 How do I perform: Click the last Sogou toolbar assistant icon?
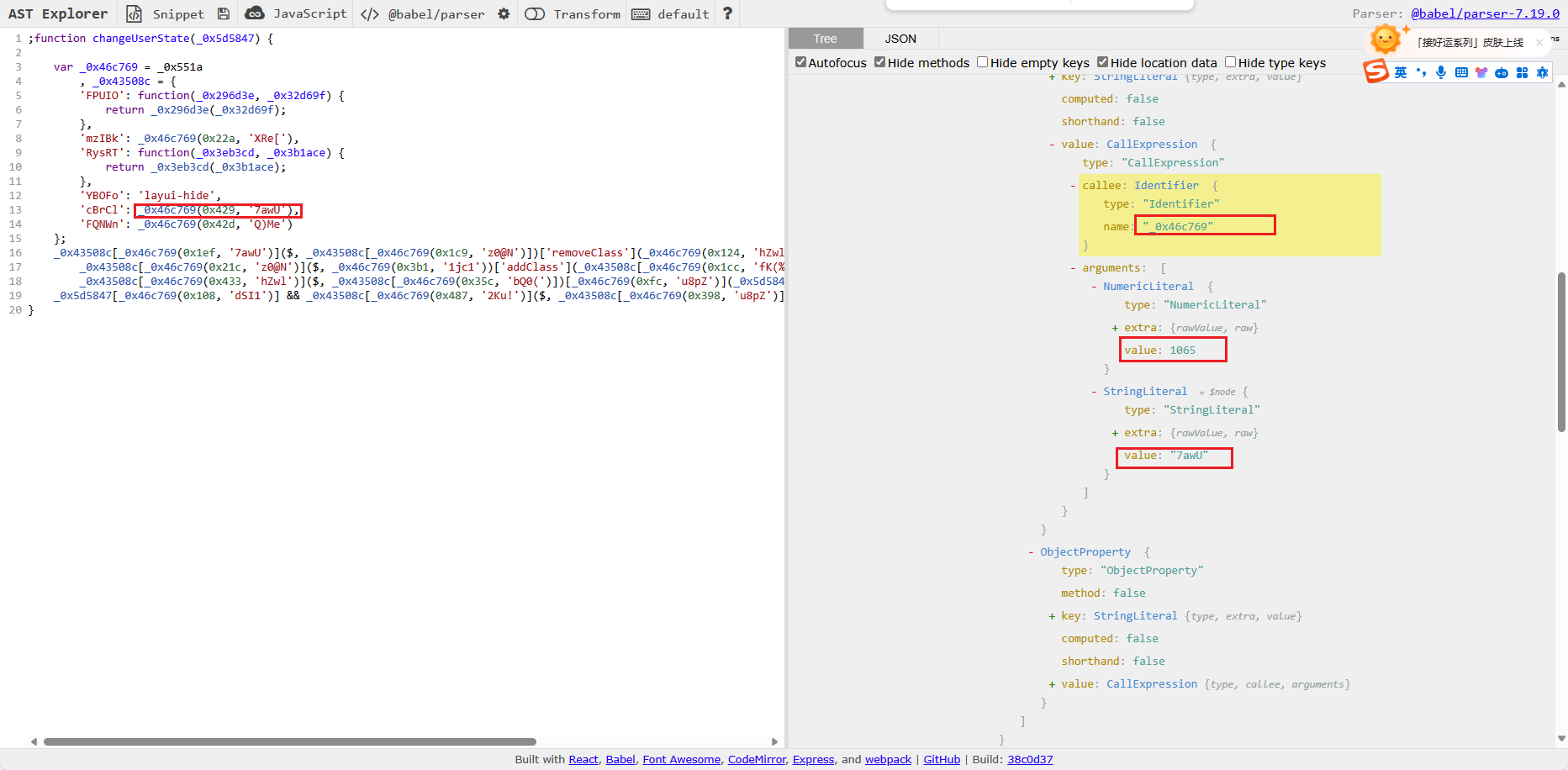point(1542,72)
